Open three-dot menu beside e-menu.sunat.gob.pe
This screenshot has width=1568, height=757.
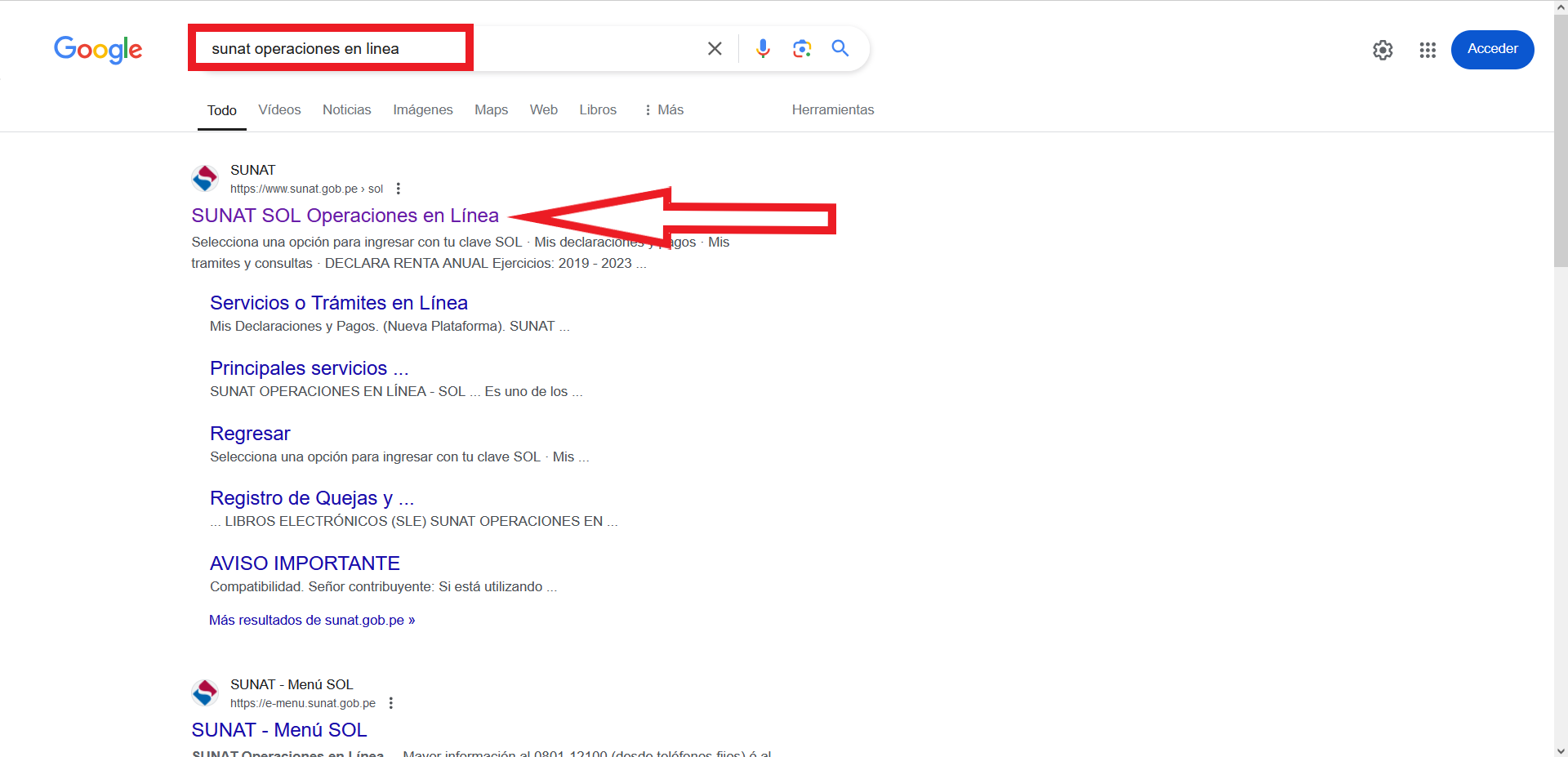tap(391, 703)
